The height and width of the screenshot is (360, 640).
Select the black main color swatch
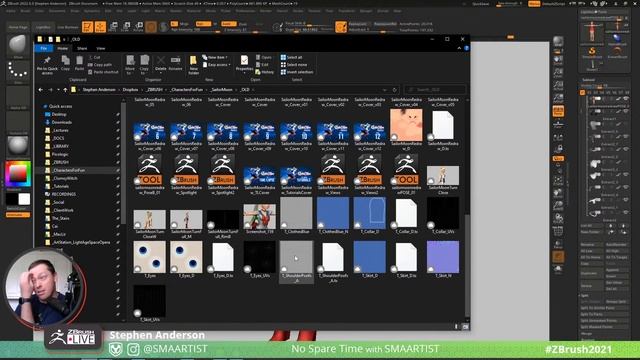pos(12,199)
